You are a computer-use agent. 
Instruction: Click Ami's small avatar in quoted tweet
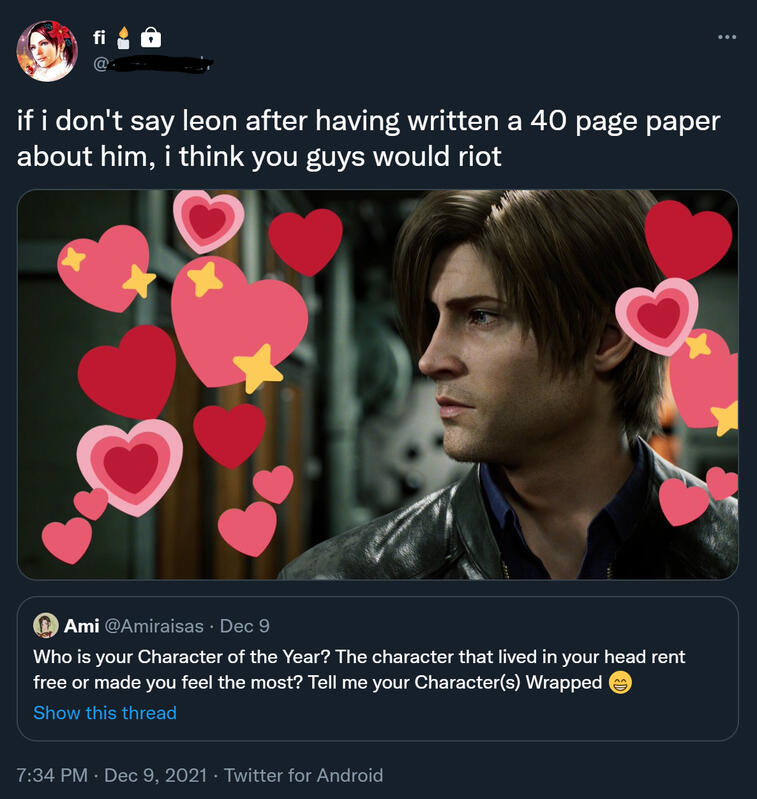point(45,626)
